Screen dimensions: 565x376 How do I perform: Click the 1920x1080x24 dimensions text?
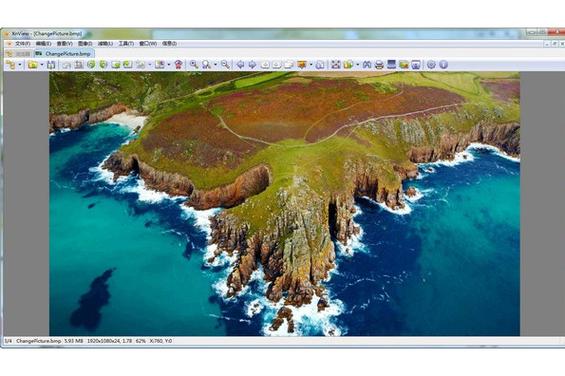click(104, 341)
